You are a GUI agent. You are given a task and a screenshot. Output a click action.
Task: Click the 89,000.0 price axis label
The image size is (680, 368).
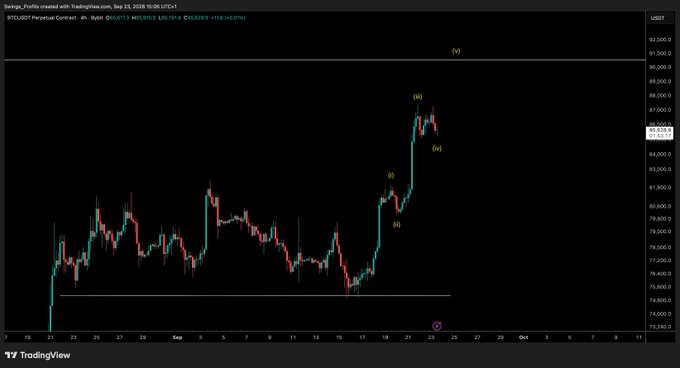(660, 81)
